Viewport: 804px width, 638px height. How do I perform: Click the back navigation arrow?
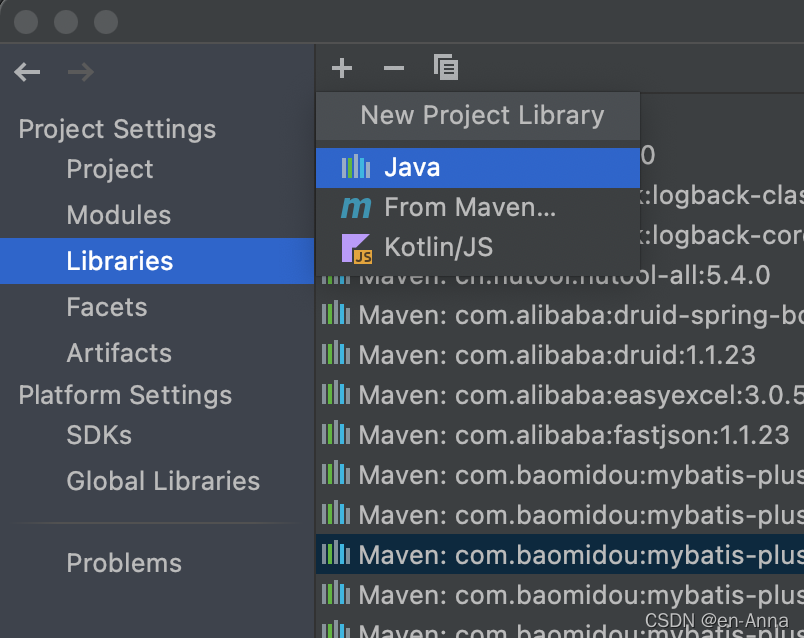click(x=27, y=72)
